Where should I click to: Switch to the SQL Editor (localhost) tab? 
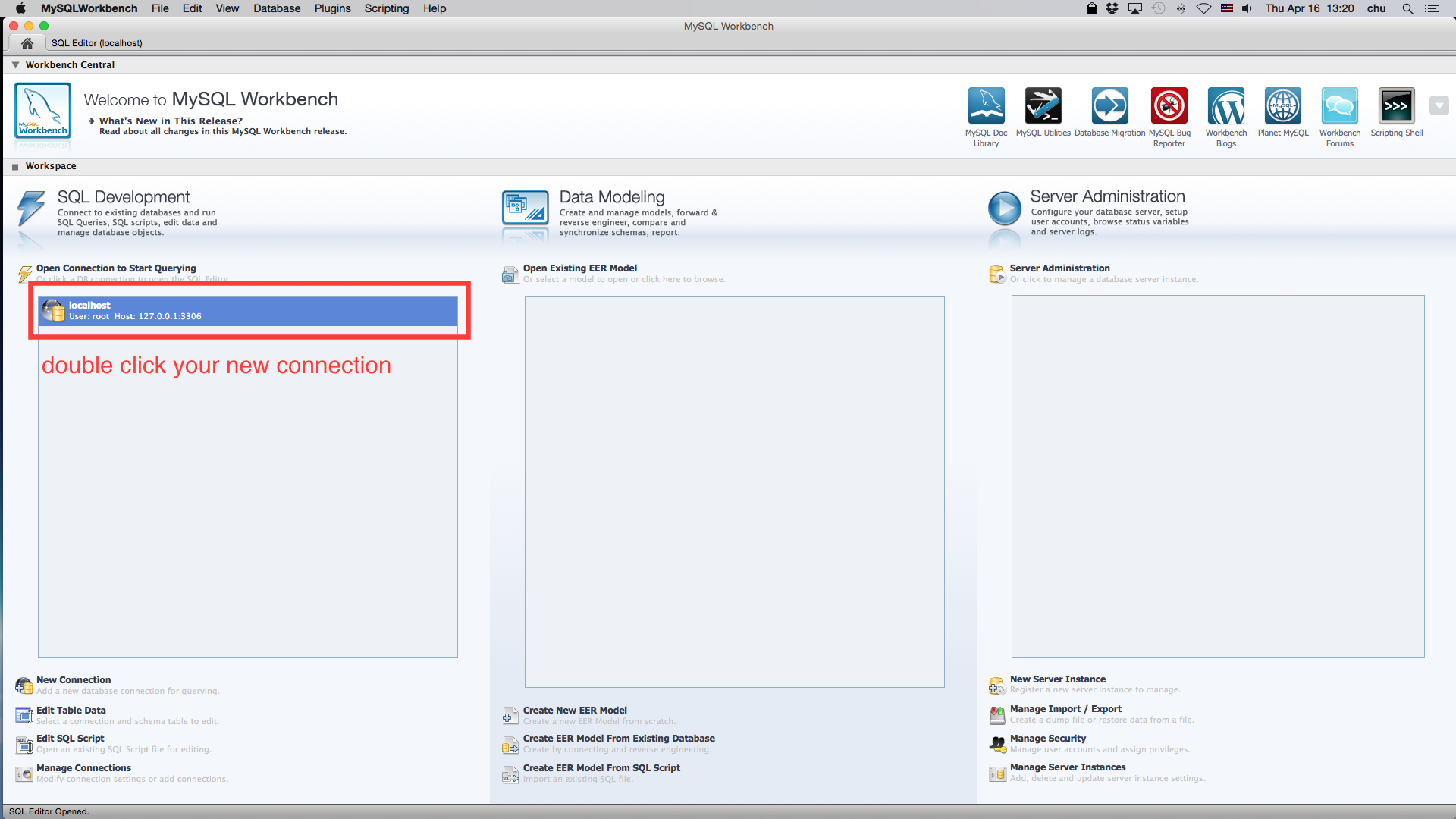tap(96, 42)
